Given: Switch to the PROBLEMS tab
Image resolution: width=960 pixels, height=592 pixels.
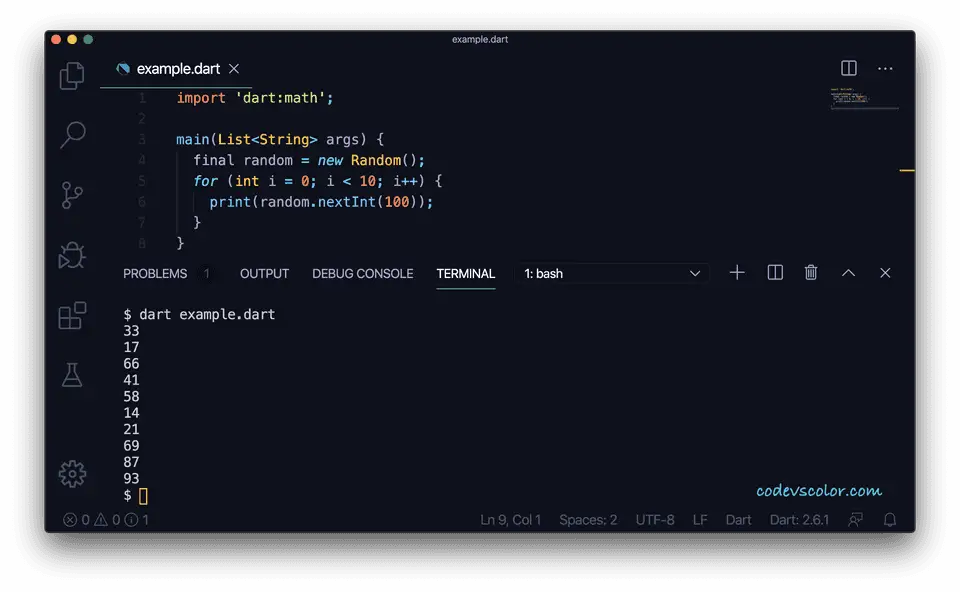Looking at the screenshot, I should coord(155,274).
